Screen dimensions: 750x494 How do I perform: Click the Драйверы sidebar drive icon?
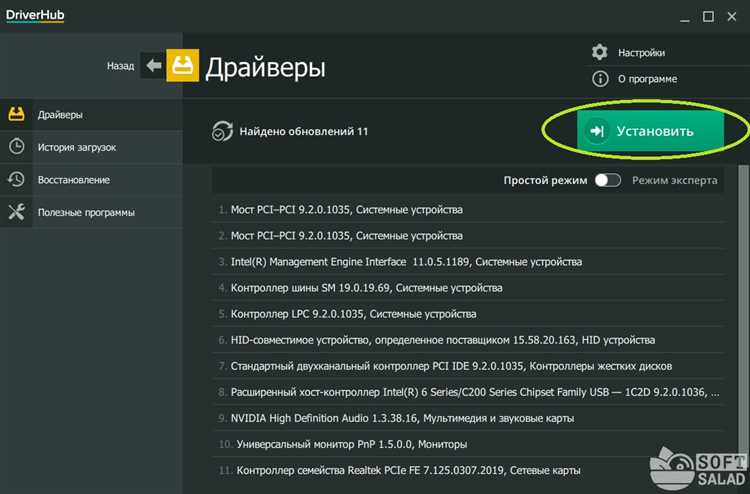tap(16, 114)
